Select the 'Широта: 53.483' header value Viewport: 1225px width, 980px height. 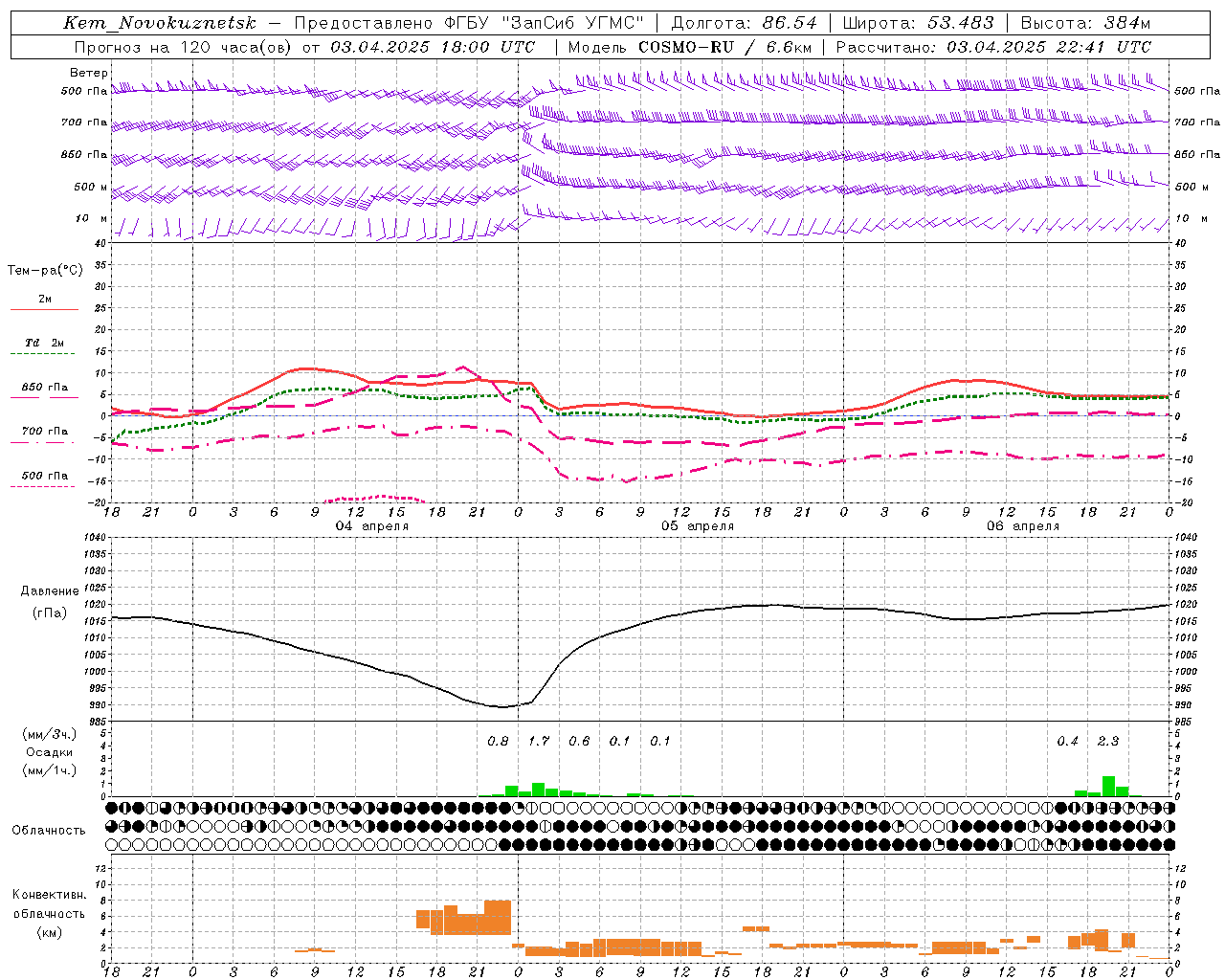coord(918,23)
